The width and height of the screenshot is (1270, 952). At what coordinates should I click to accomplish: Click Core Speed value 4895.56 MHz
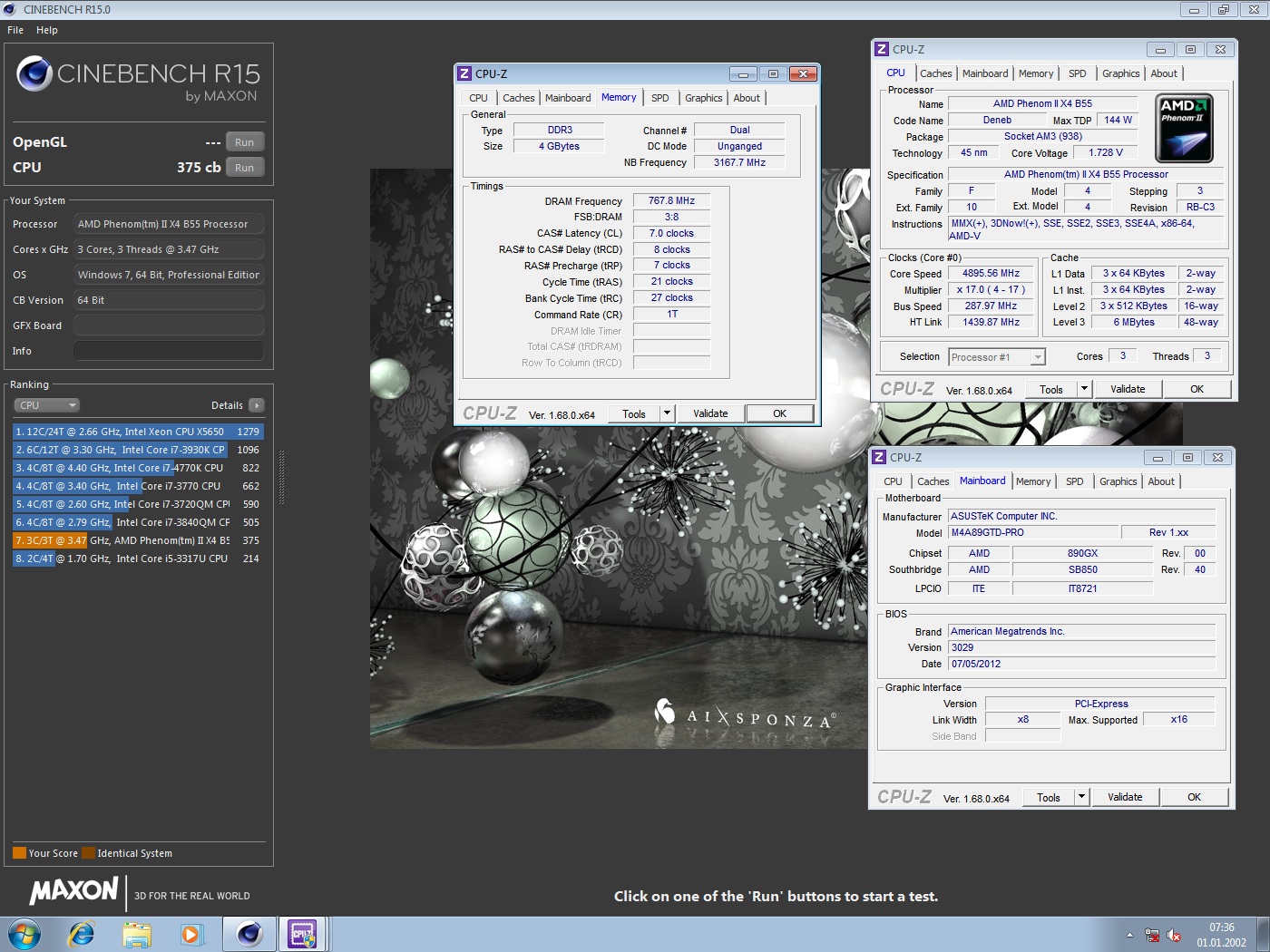pyautogui.click(x=991, y=273)
